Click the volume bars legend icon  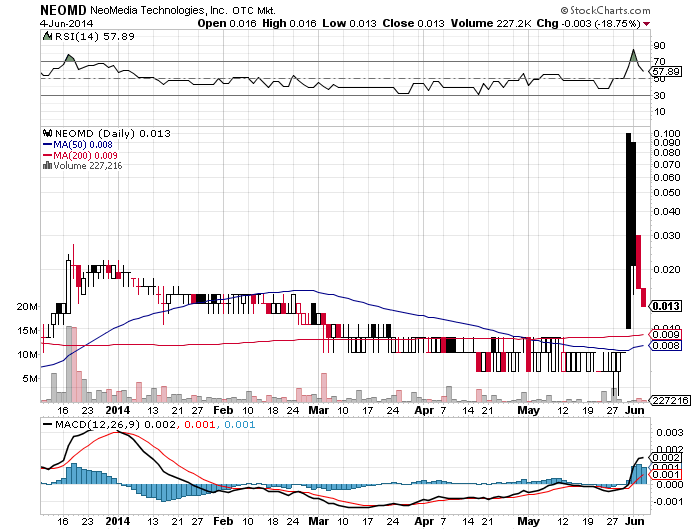tap(47, 166)
